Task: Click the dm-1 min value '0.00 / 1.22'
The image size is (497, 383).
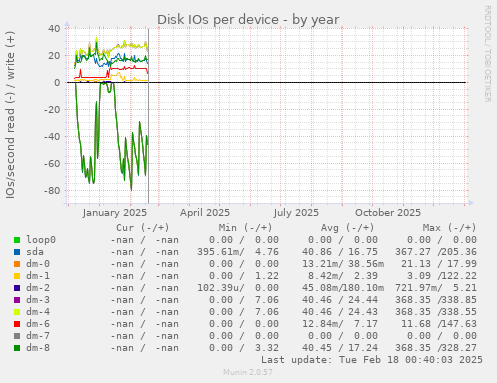Action: click(244, 276)
